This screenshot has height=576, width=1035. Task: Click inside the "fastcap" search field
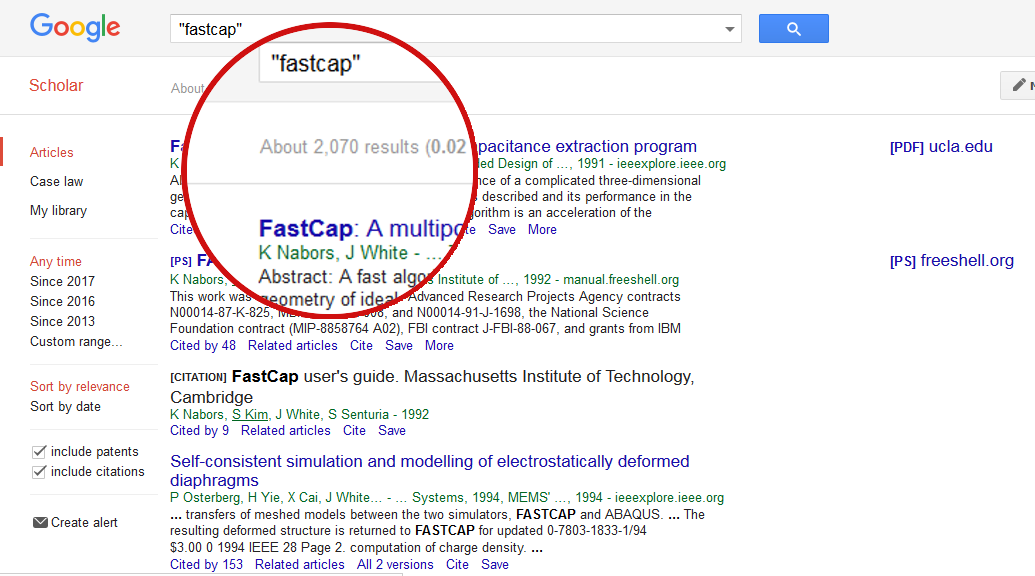440,29
